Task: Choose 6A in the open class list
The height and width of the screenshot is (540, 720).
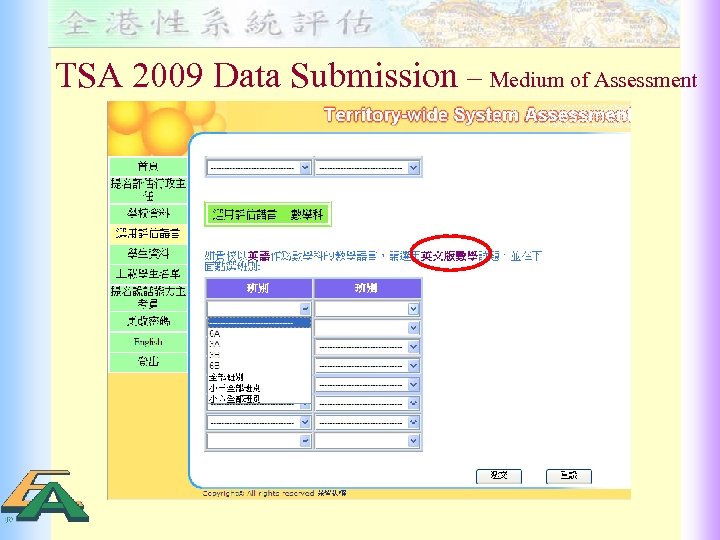Action: click(259, 334)
